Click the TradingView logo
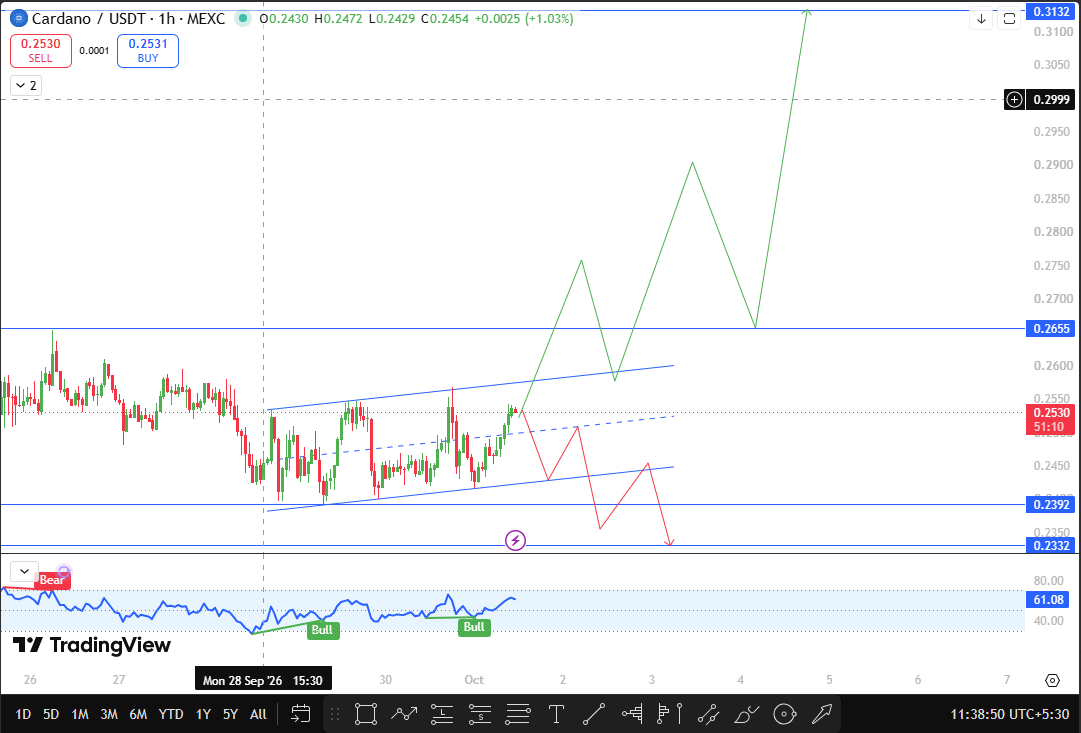Viewport: 1081px width, 733px height. tap(92, 645)
